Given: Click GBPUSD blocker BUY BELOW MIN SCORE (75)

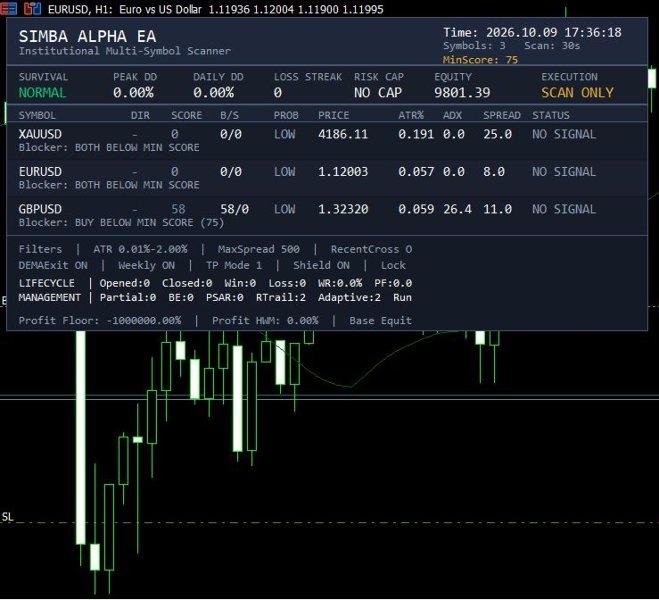Looking at the screenshot, I should tap(149, 223).
